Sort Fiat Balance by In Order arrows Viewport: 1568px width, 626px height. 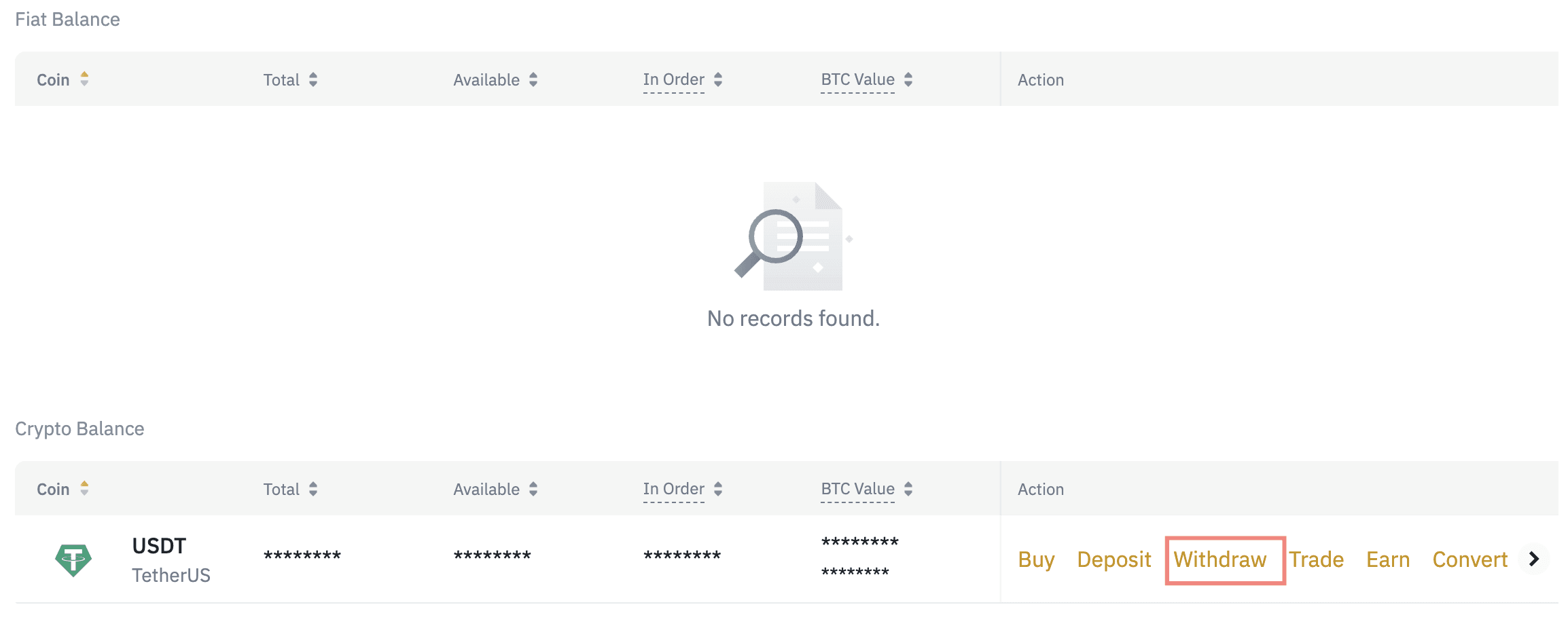pos(718,80)
